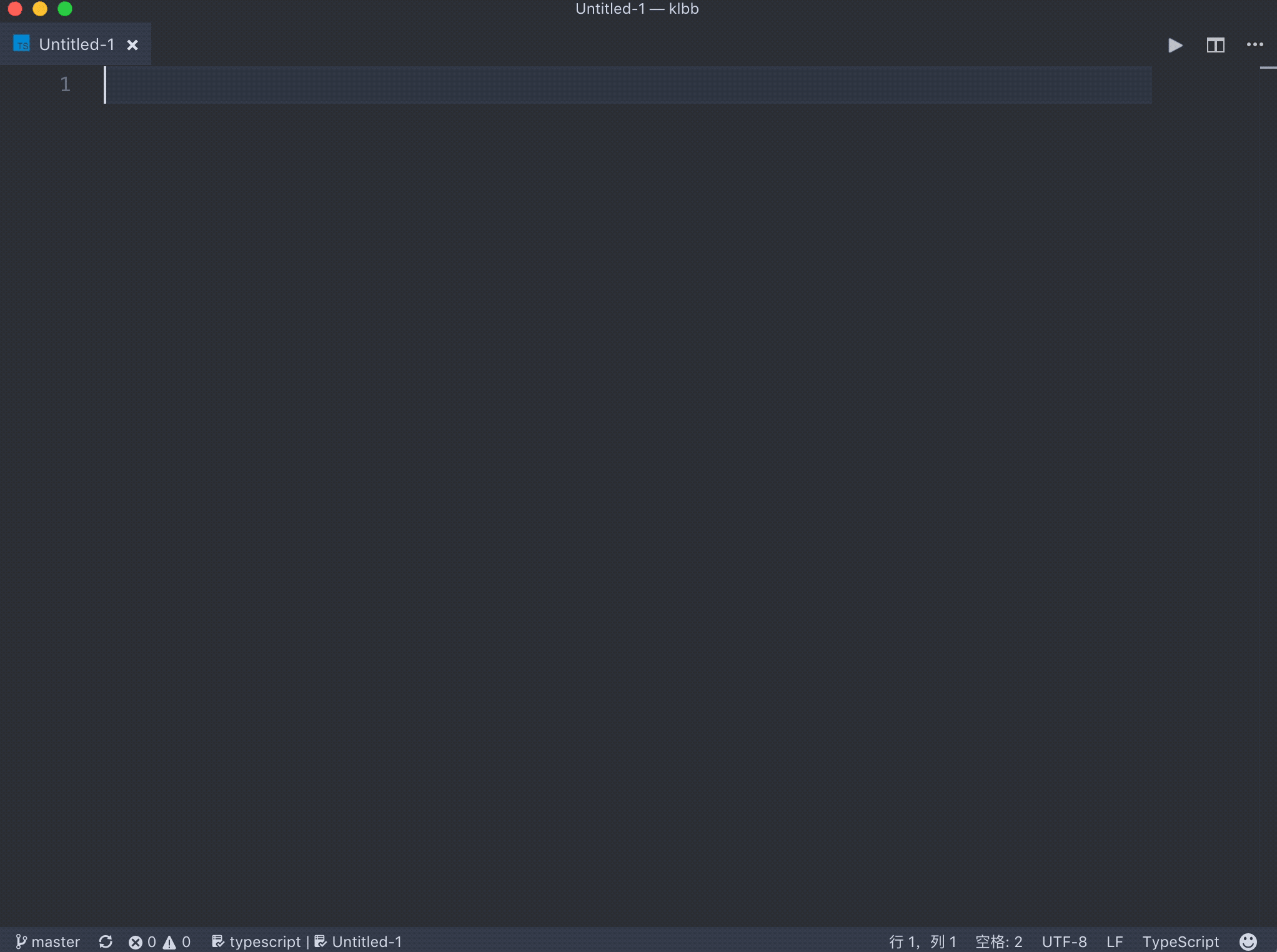Click the Untitled-1 status bar item
The image size is (1277, 952).
pos(358,941)
